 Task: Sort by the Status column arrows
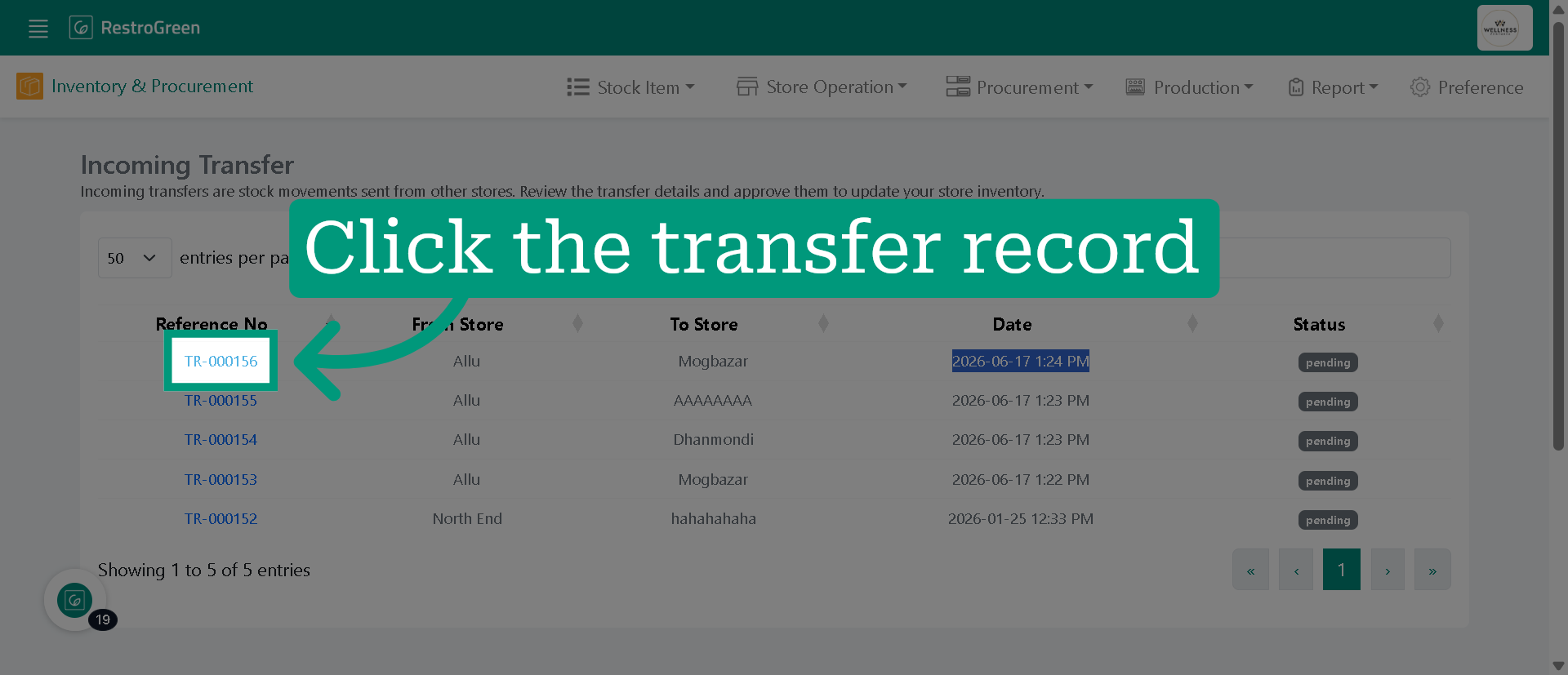point(1438,324)
